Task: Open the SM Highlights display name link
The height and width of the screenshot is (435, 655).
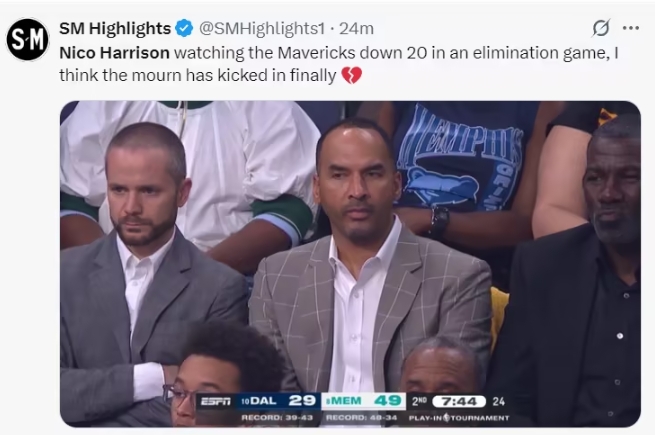Action: (114, 28)
